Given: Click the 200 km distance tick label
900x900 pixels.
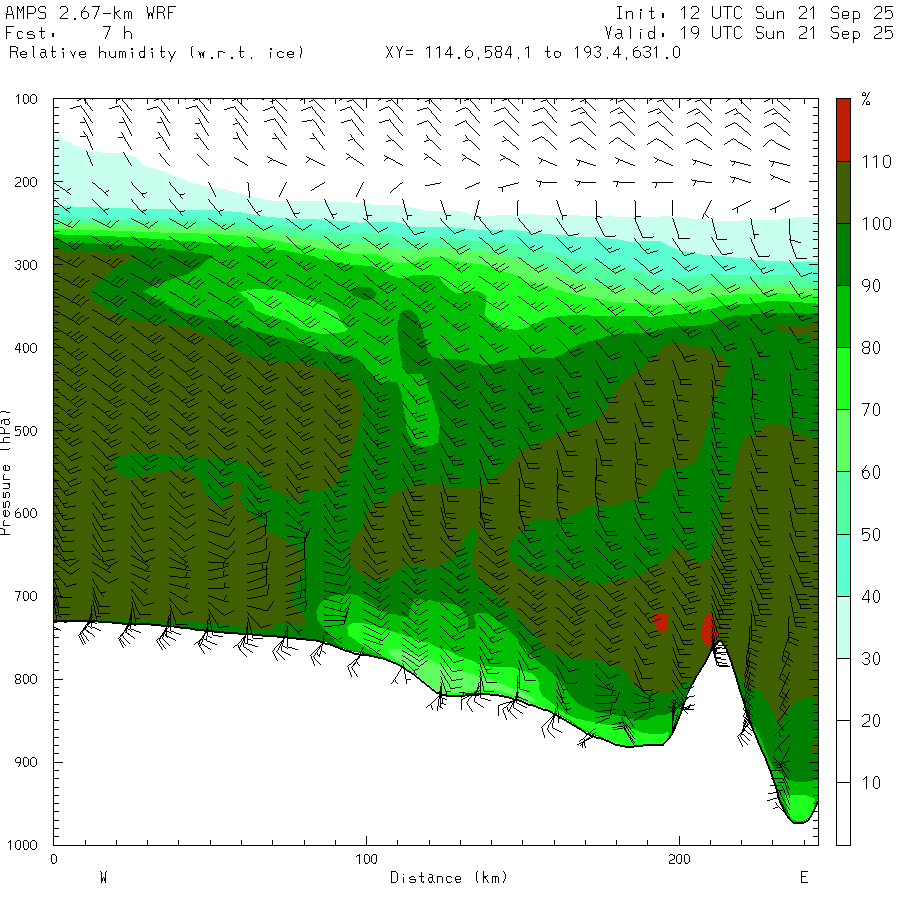Looking at the screenshot, I should coord(680,859).
